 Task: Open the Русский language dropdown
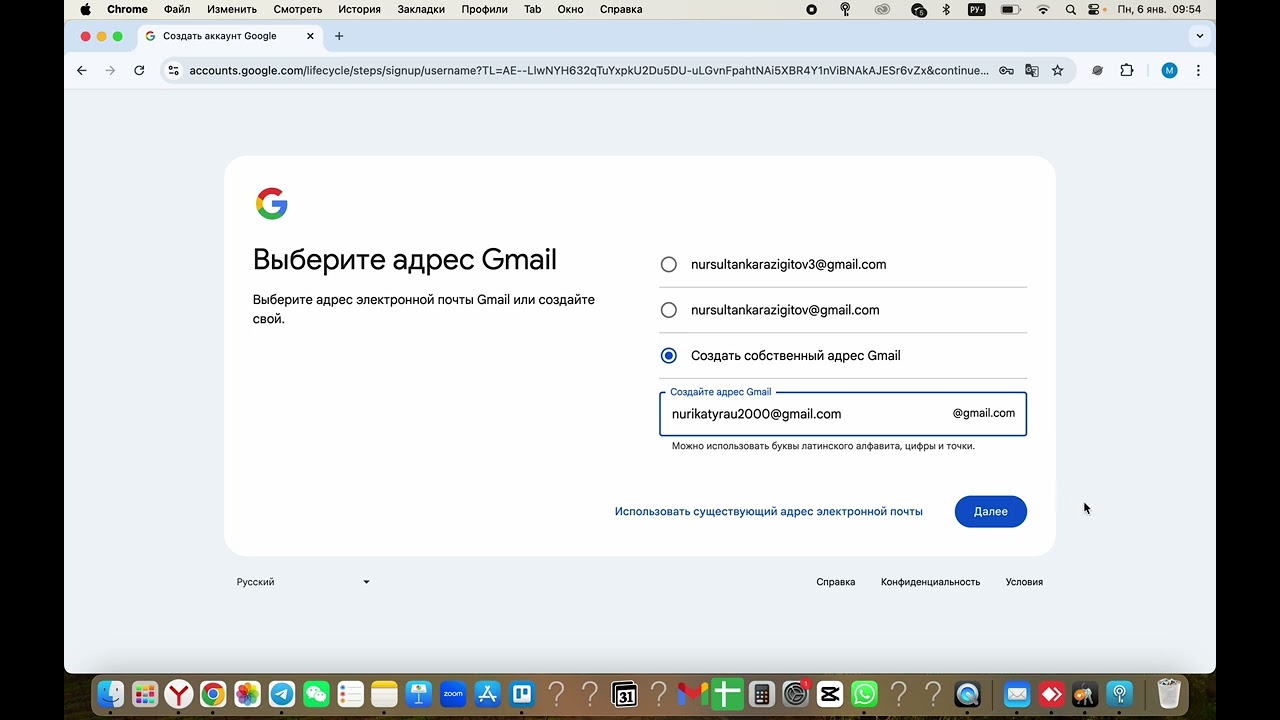303,582
